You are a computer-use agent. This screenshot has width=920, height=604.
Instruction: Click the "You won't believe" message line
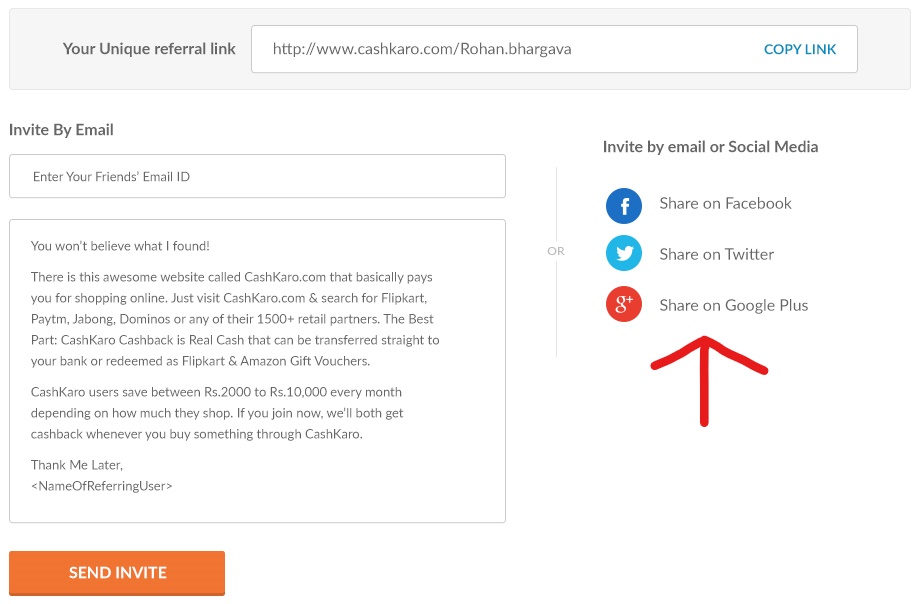(x=120, y=246)
